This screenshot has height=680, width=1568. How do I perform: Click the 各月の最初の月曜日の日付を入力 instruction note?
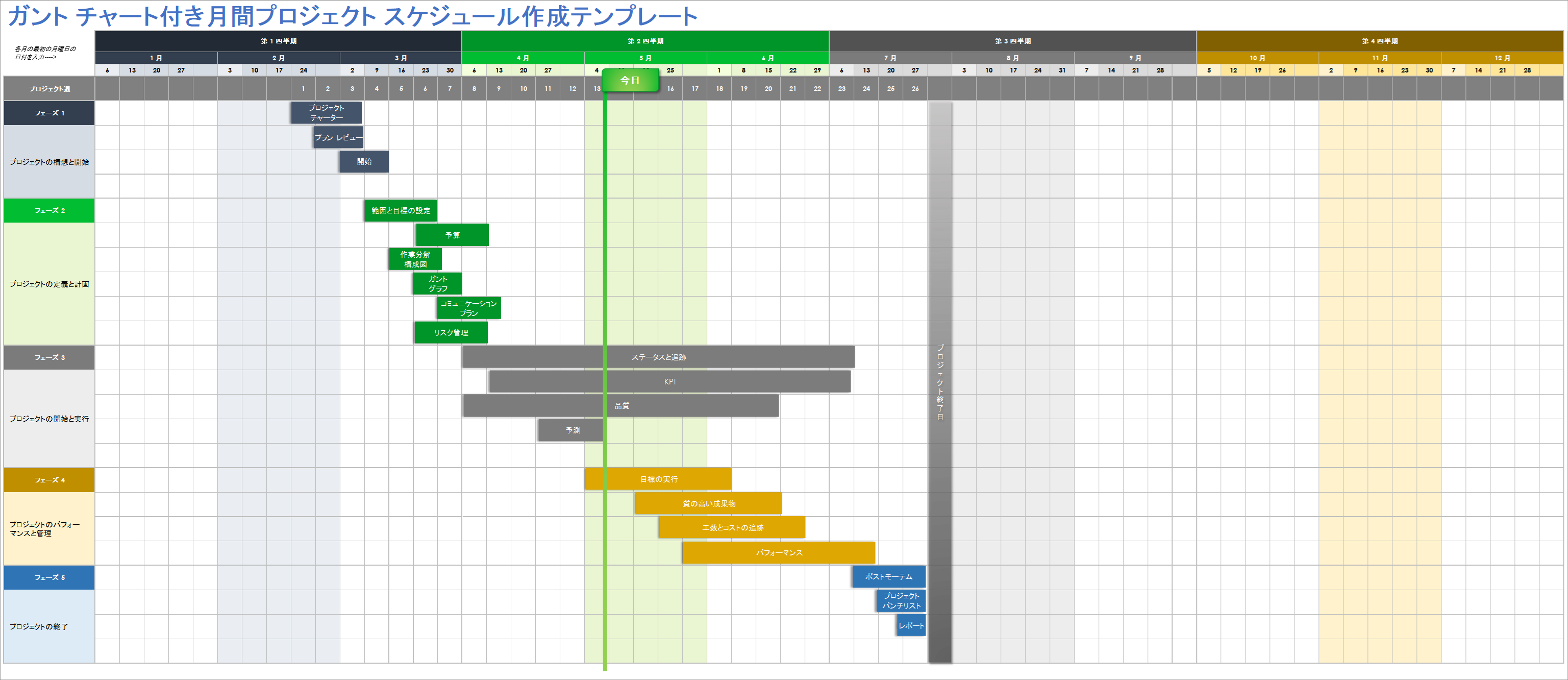coord(45,53)
